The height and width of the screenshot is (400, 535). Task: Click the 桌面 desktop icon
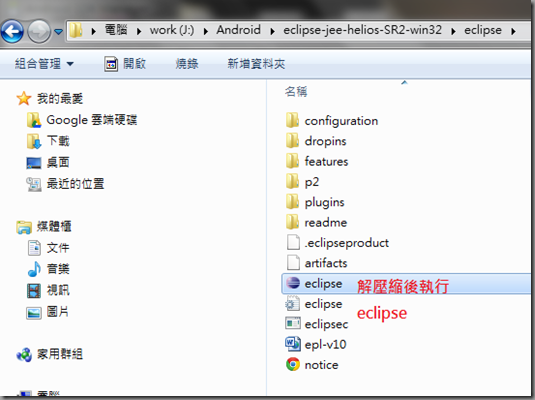click(x=34, y=163)
